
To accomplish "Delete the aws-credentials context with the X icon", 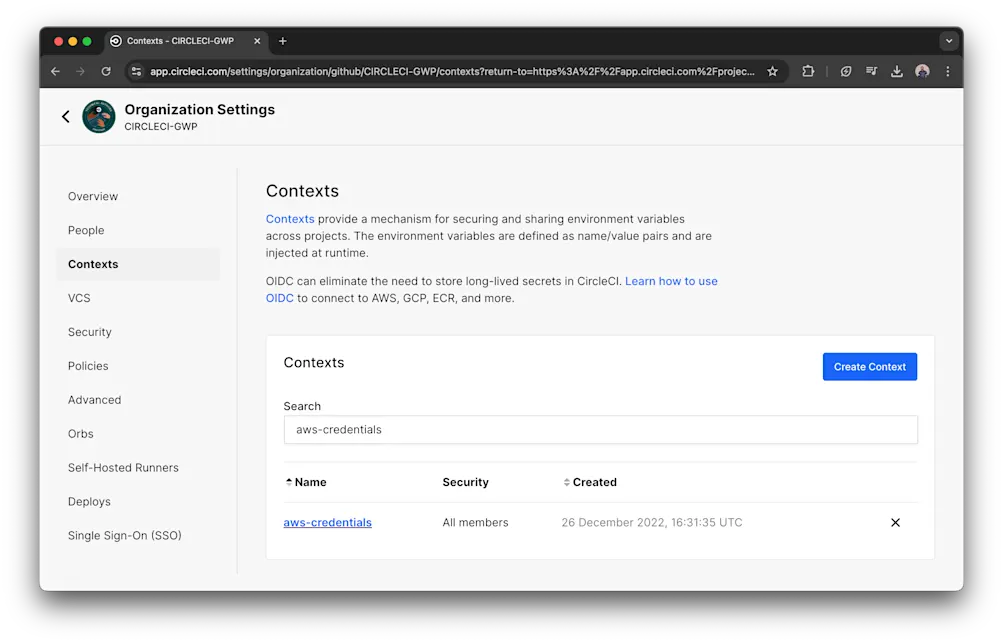I will (895, 523).
